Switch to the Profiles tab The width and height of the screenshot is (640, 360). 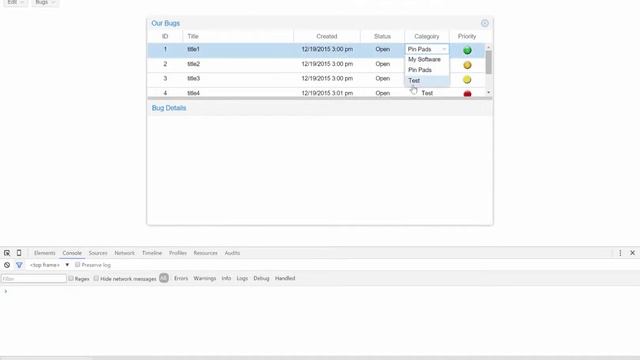coord(178,253)
